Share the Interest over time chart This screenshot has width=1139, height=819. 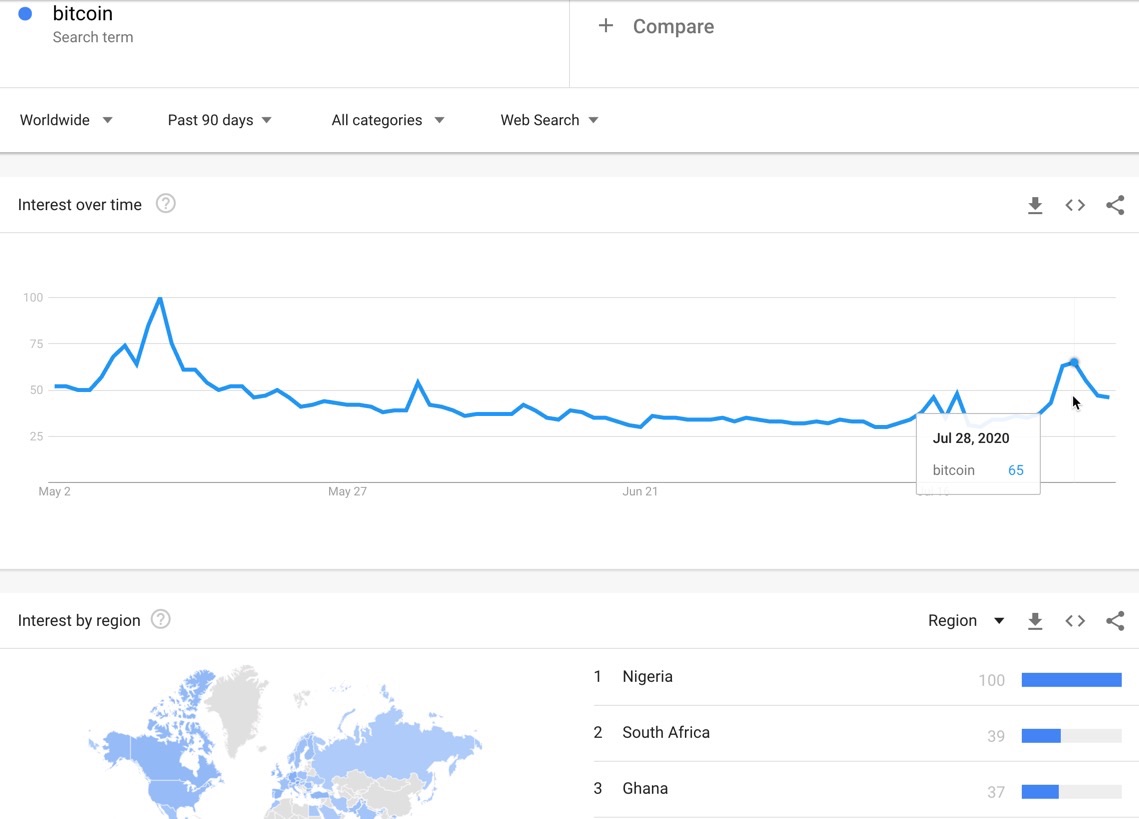[1115, 206]
